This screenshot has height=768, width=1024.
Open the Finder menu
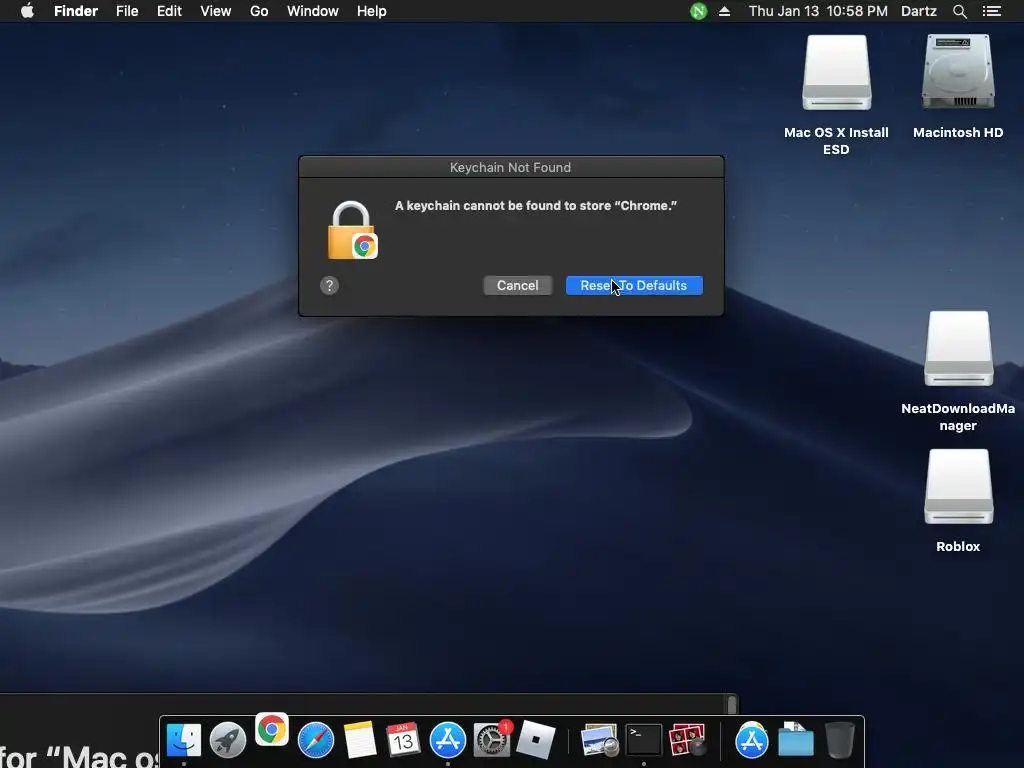76,11
